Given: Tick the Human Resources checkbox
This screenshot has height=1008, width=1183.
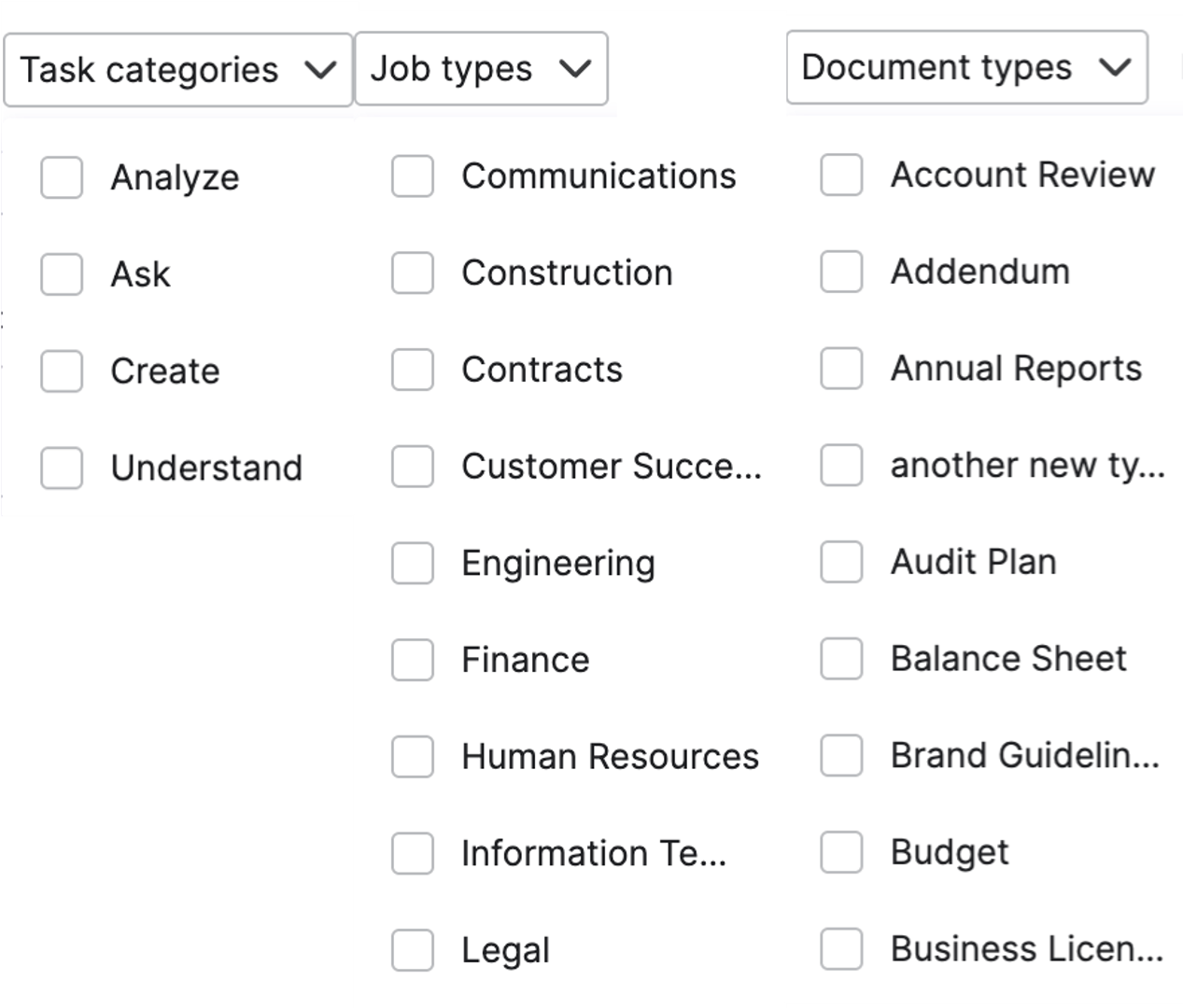Looking at the screenshot, I should tap(413, 757).
